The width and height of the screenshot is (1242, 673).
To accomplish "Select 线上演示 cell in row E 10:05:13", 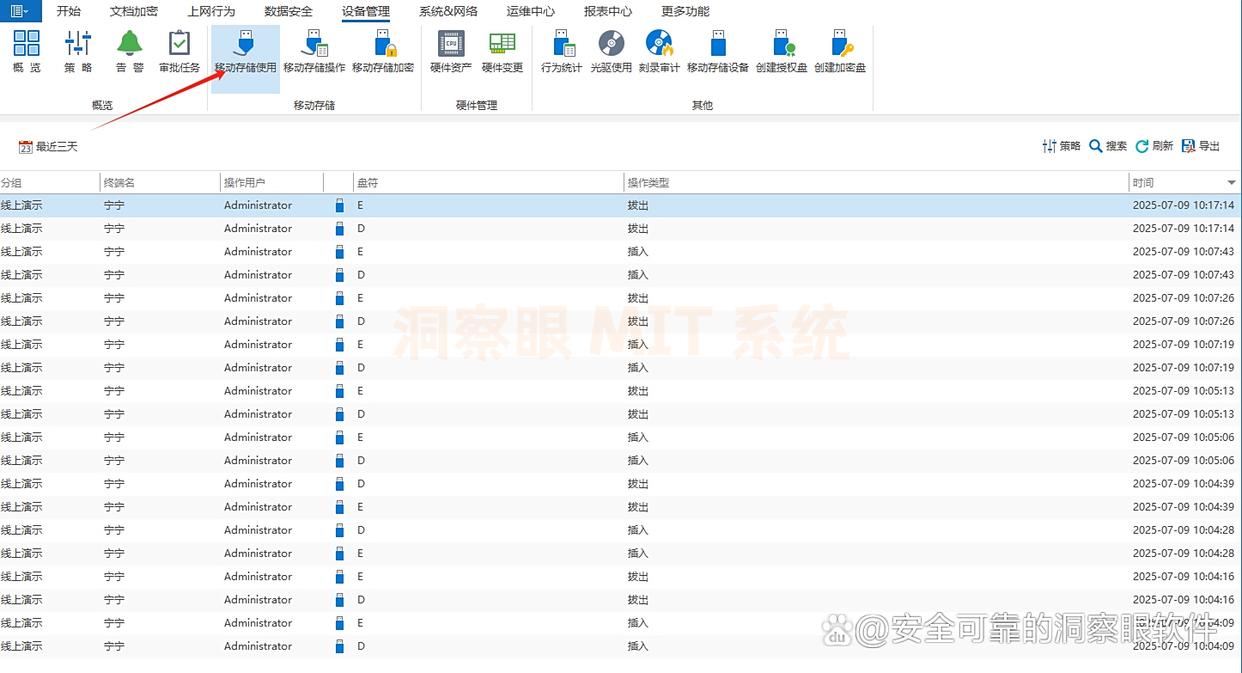I will click(21, 391).
